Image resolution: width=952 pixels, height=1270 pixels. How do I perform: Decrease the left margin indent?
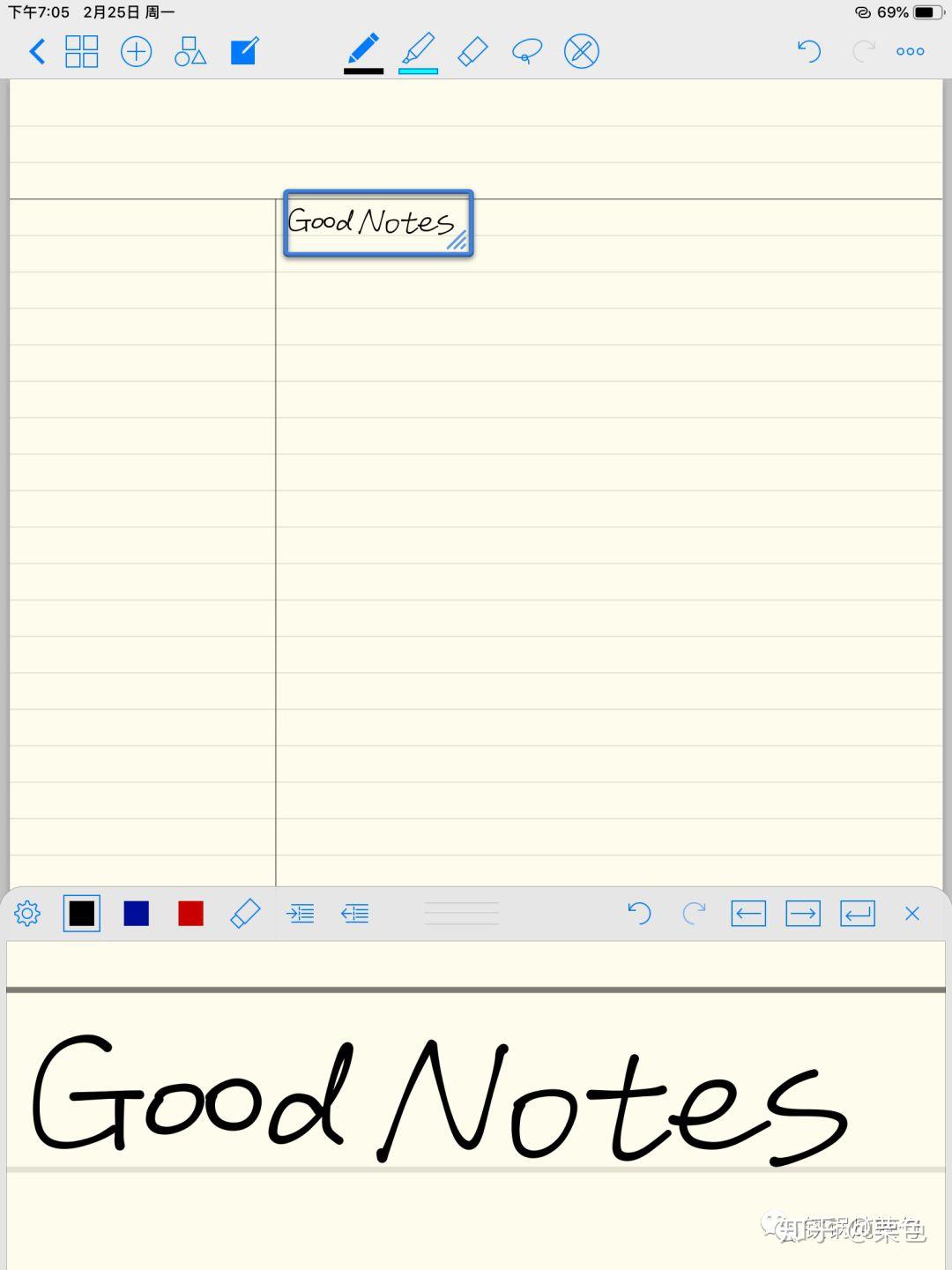click(355, 914)
